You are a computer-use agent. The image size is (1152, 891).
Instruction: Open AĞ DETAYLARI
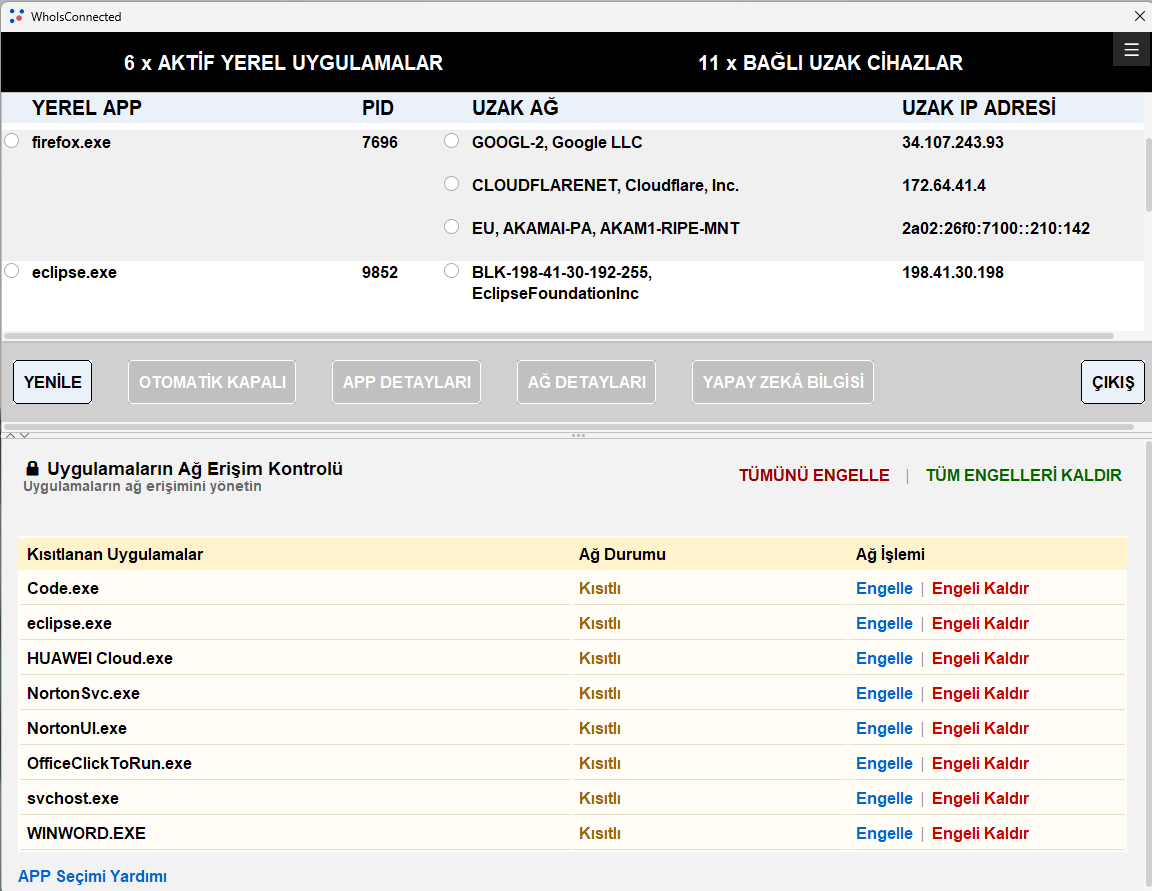tap(586, 382)
